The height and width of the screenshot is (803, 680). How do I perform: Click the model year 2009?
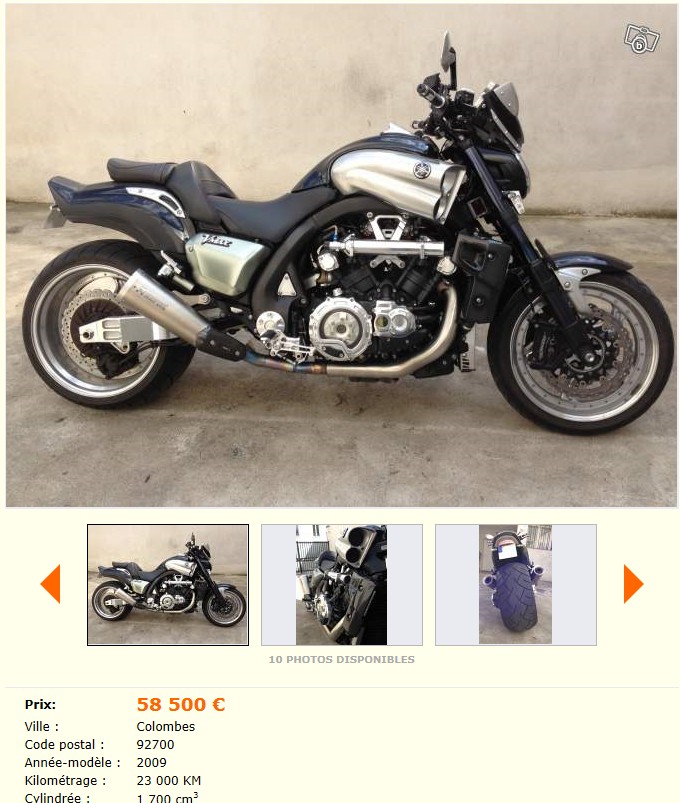[152, 762]
